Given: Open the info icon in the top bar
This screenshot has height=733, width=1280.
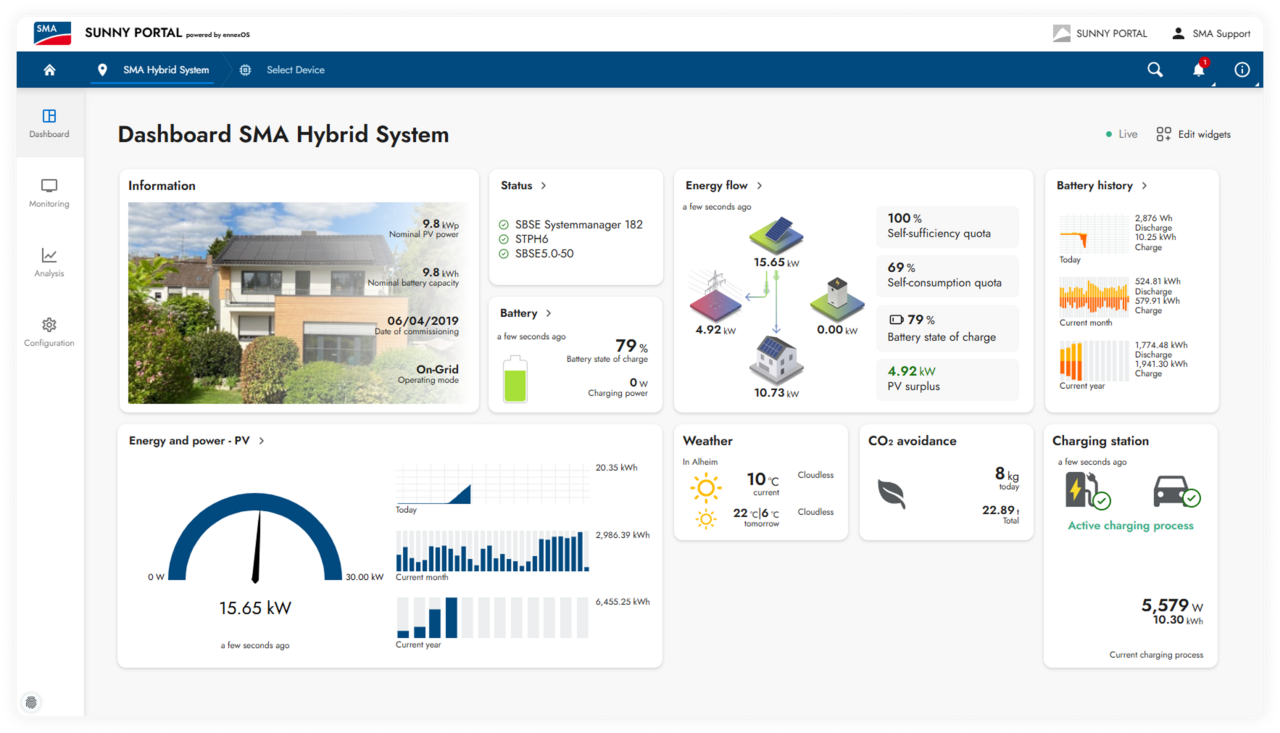Looking at the screenshot, I should click(x=1242, y=70).
